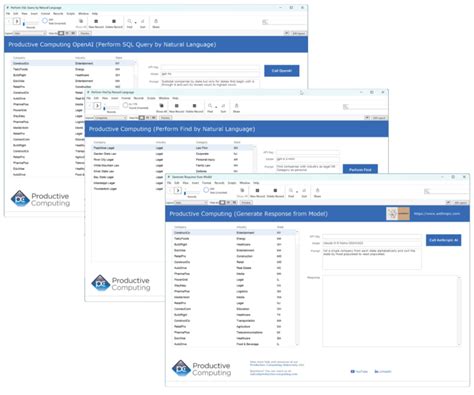Switch to table view in SQL Query window
Screen dimensions: 474x395
pos(73,33)
